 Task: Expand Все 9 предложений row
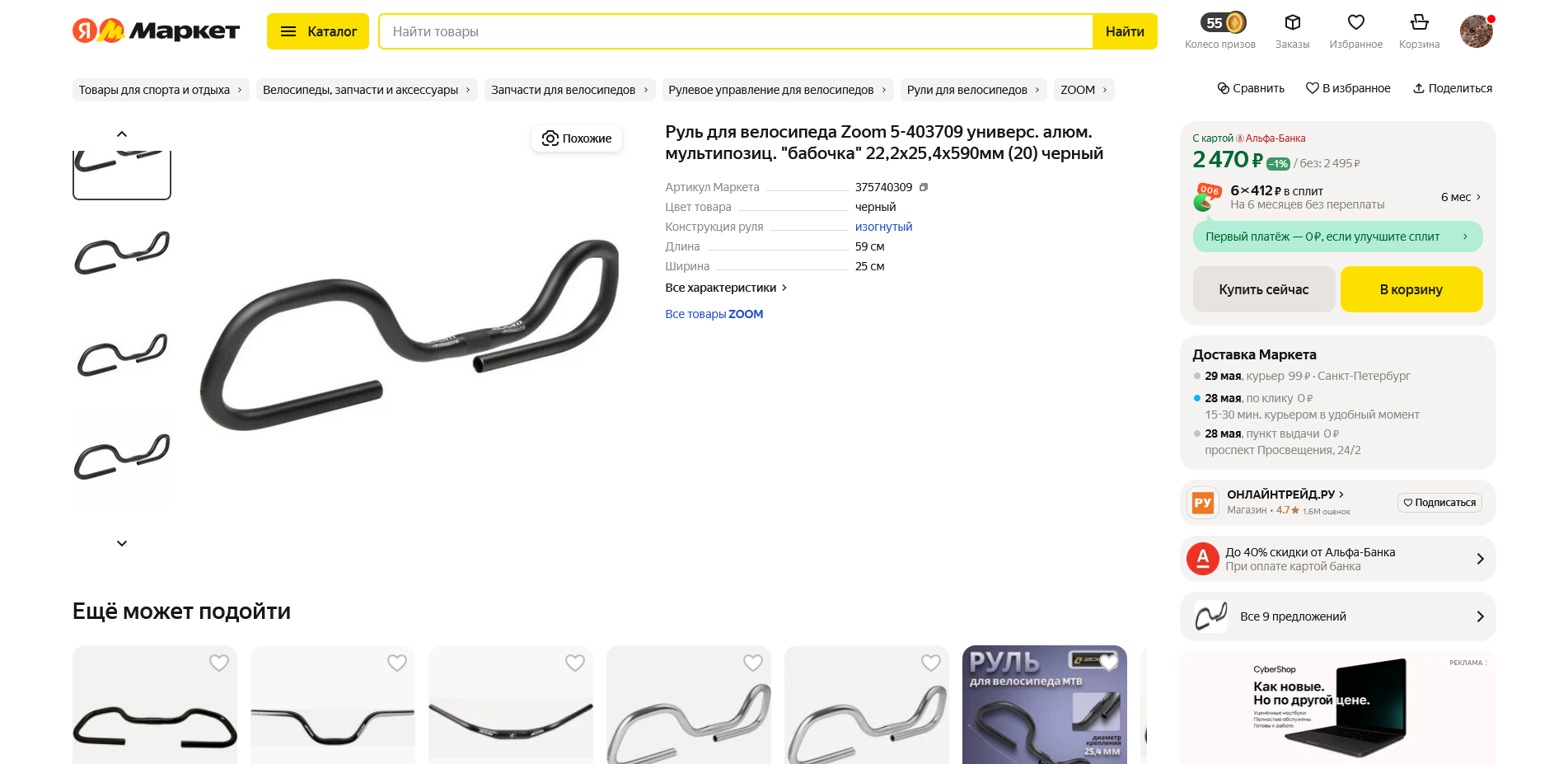(1338, 616)
